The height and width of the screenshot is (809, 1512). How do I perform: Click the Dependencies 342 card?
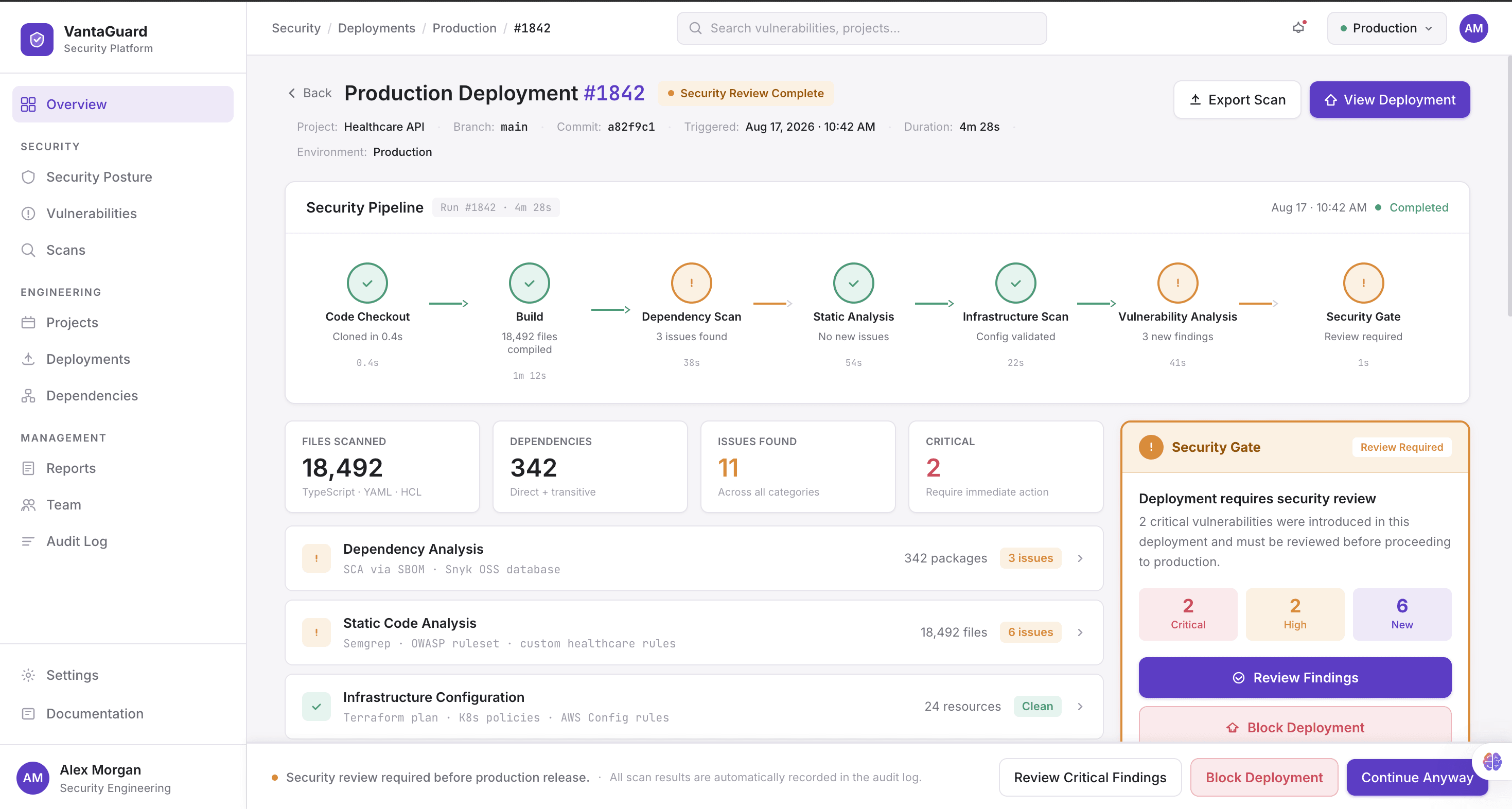[x=590, y=467]
